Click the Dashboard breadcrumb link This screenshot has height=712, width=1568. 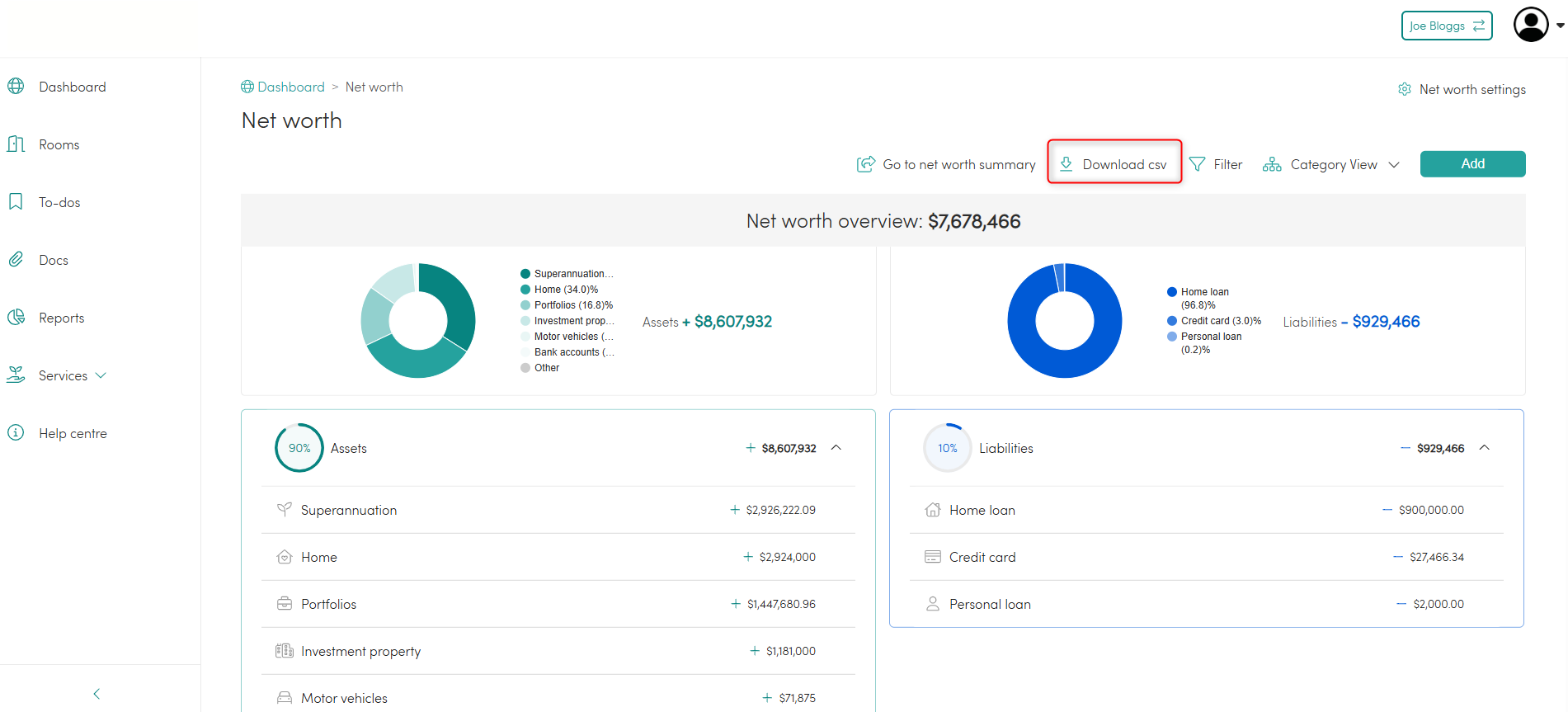[291, 87]
